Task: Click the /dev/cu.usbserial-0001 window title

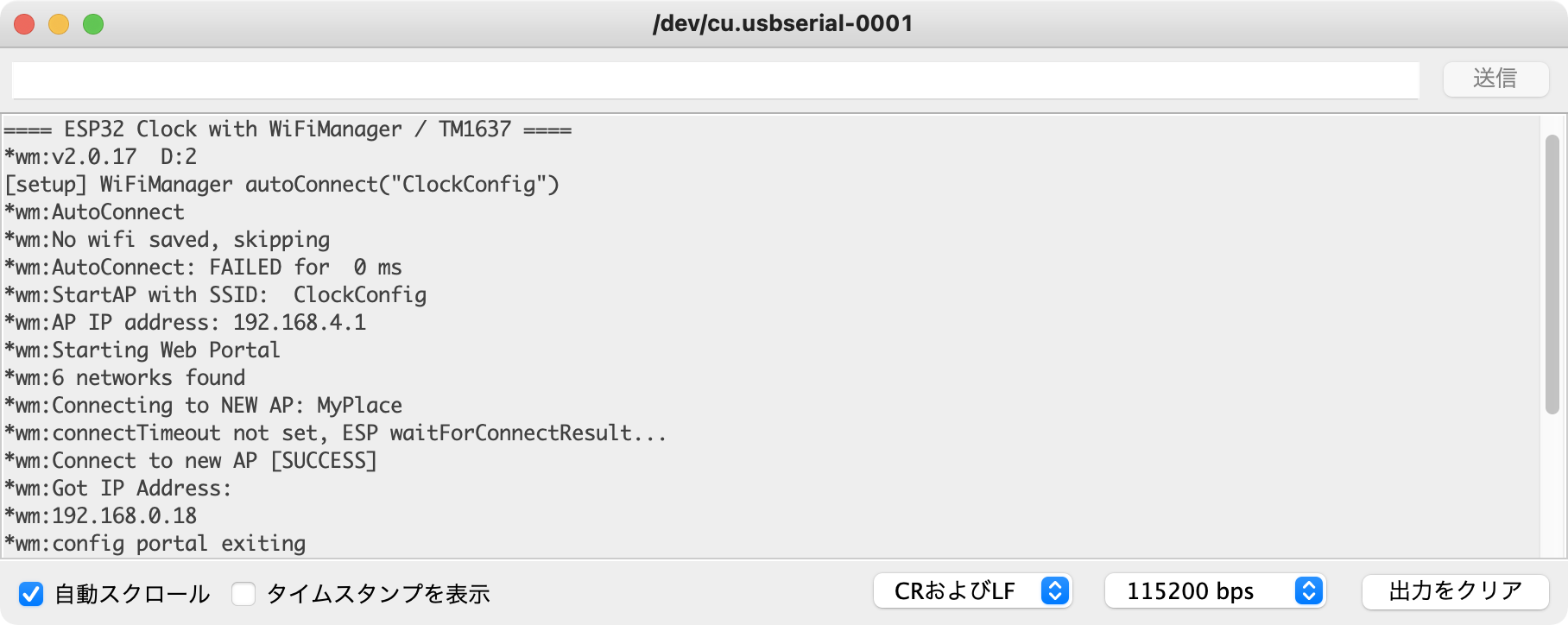Action: click(783, 23)
